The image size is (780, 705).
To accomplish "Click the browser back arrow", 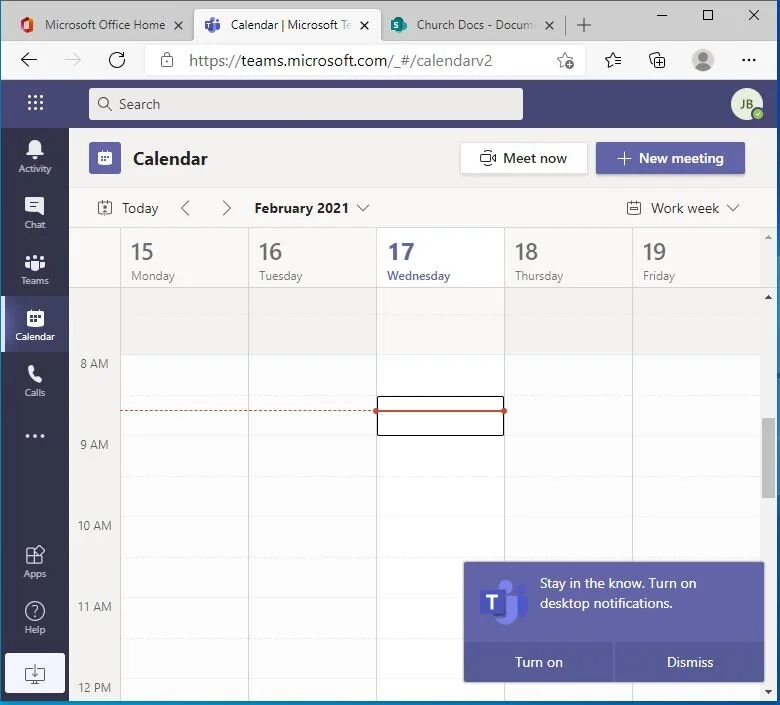I will point(29,60).
